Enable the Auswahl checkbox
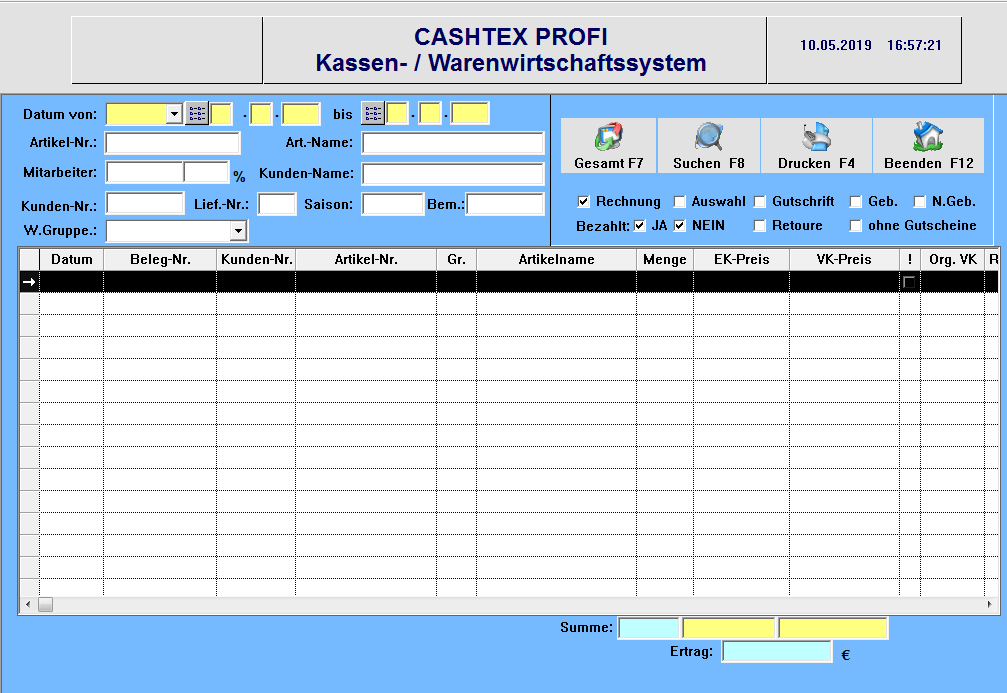This screenshot has width=1007, height=693. [679, 202]
